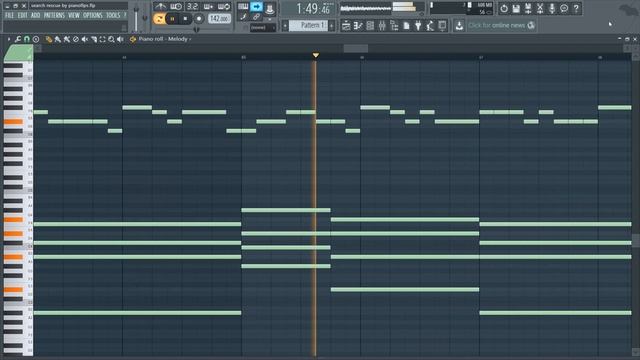This screenshot has height=360, width=640.
Task: Show the Playlist window
Action: 346,26
